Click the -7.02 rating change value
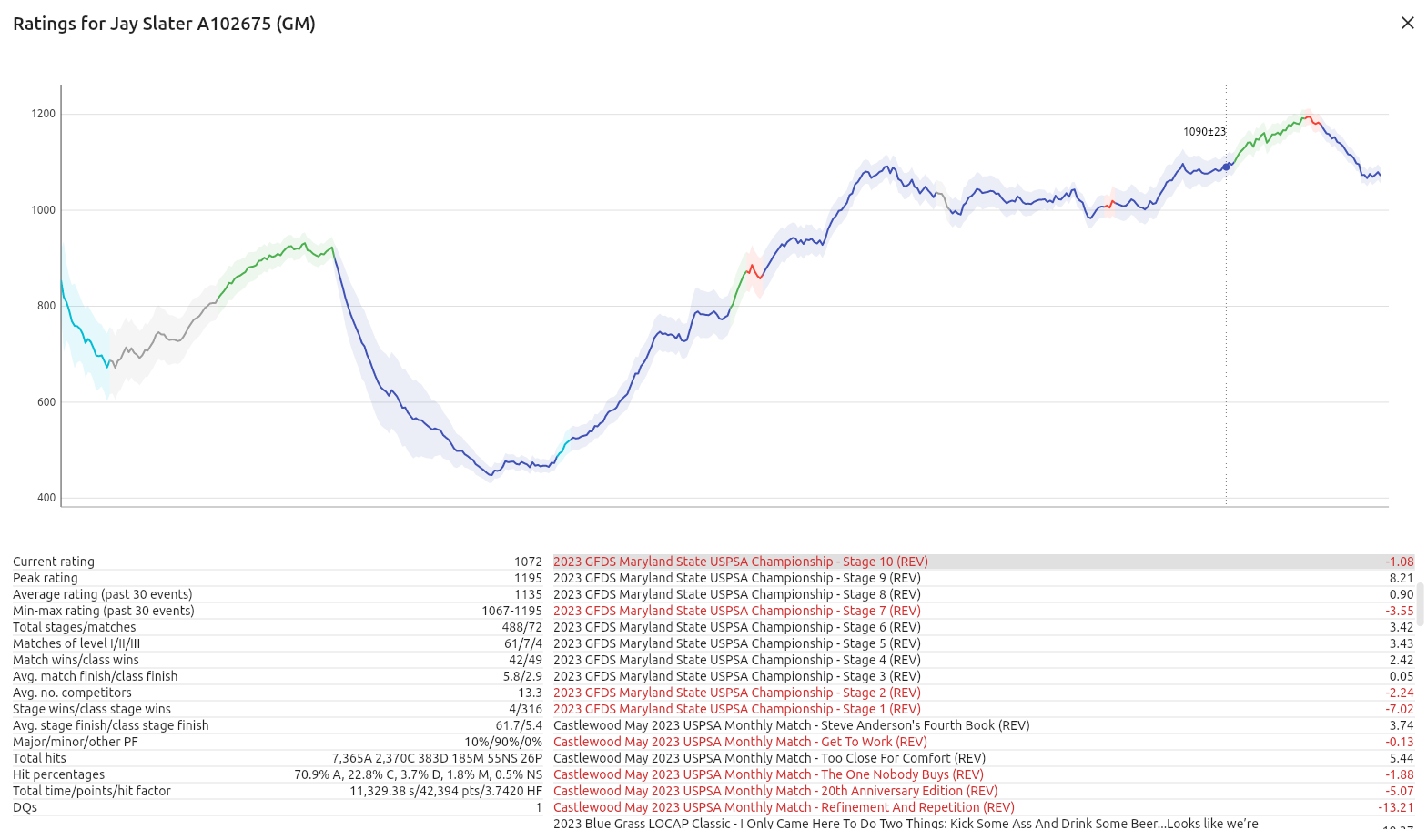 coord(1400,709)
